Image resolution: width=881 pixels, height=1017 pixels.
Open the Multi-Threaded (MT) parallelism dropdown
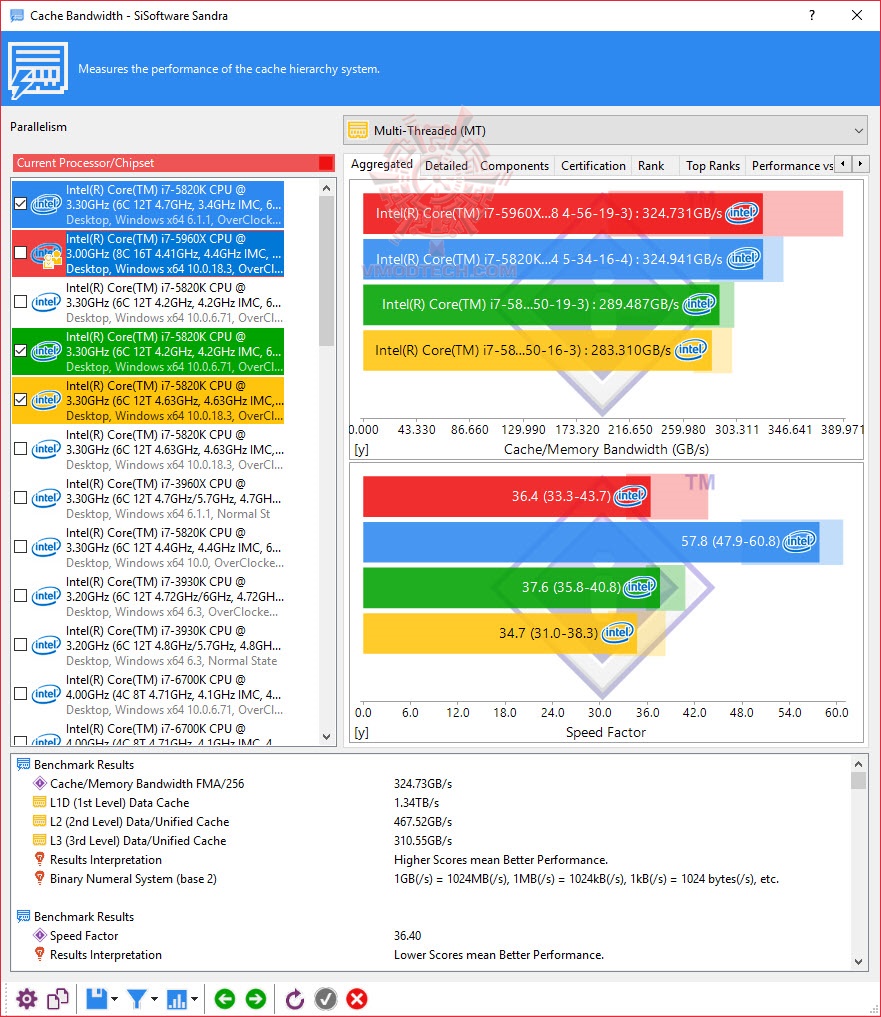pos(605,131)
